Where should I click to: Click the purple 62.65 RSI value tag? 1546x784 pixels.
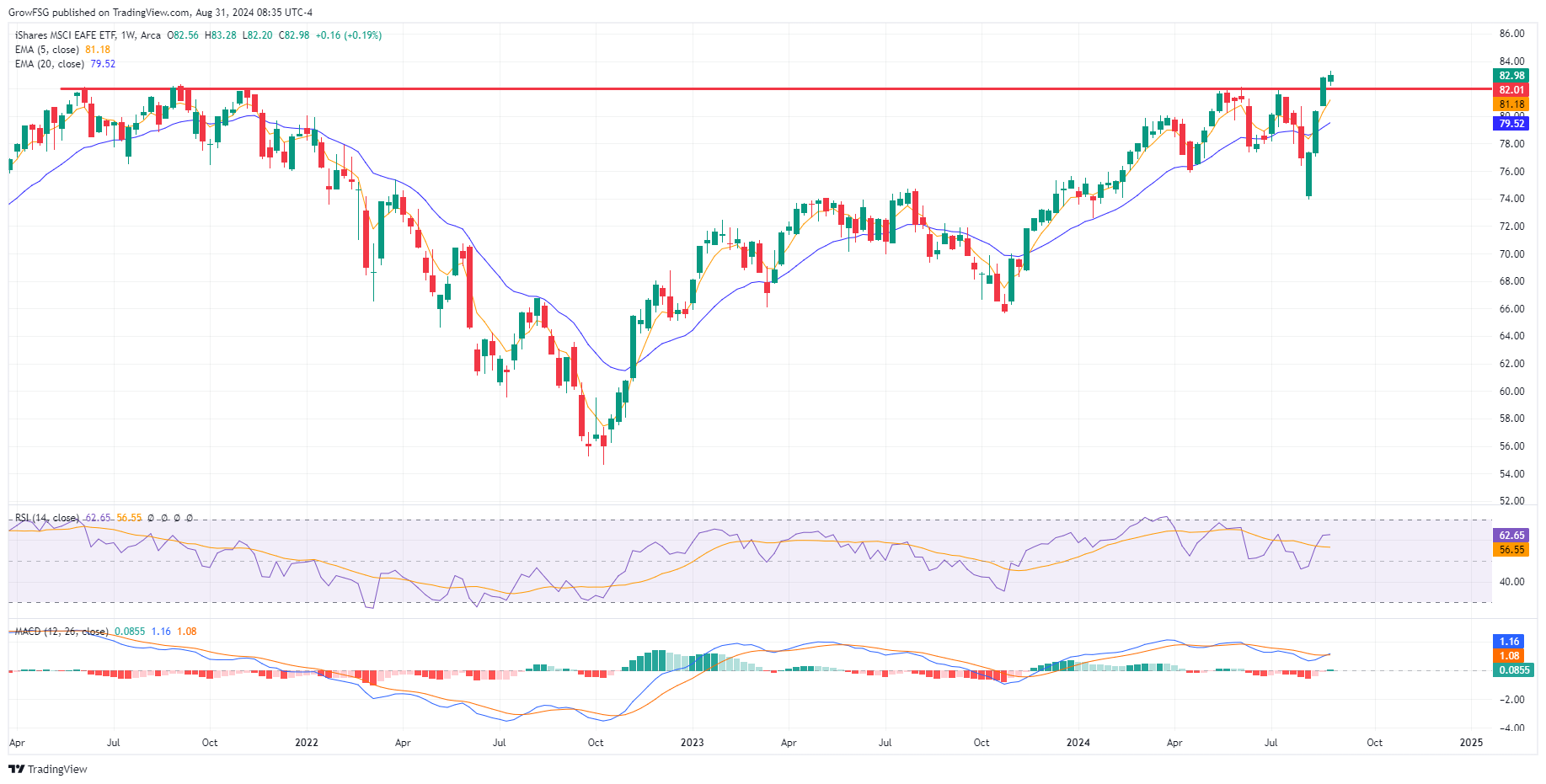pos(1511,536)
